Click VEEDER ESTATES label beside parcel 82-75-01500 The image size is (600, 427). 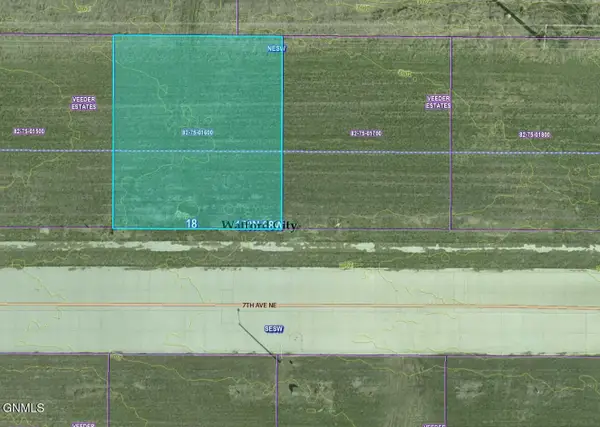coord(84,103)
